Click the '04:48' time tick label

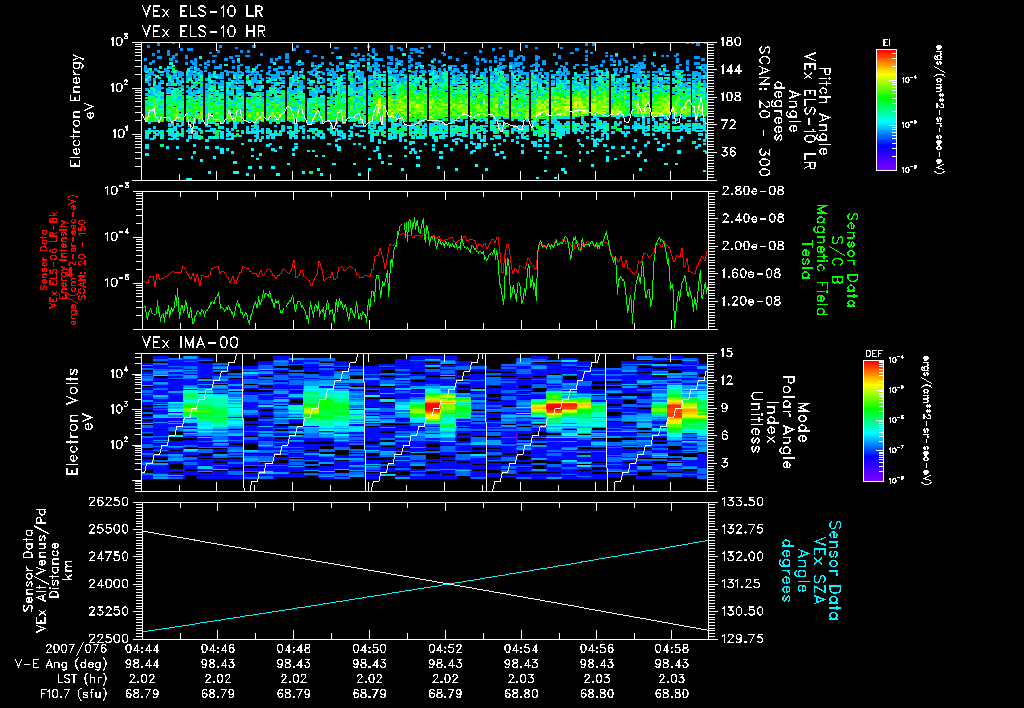(293, 649)
